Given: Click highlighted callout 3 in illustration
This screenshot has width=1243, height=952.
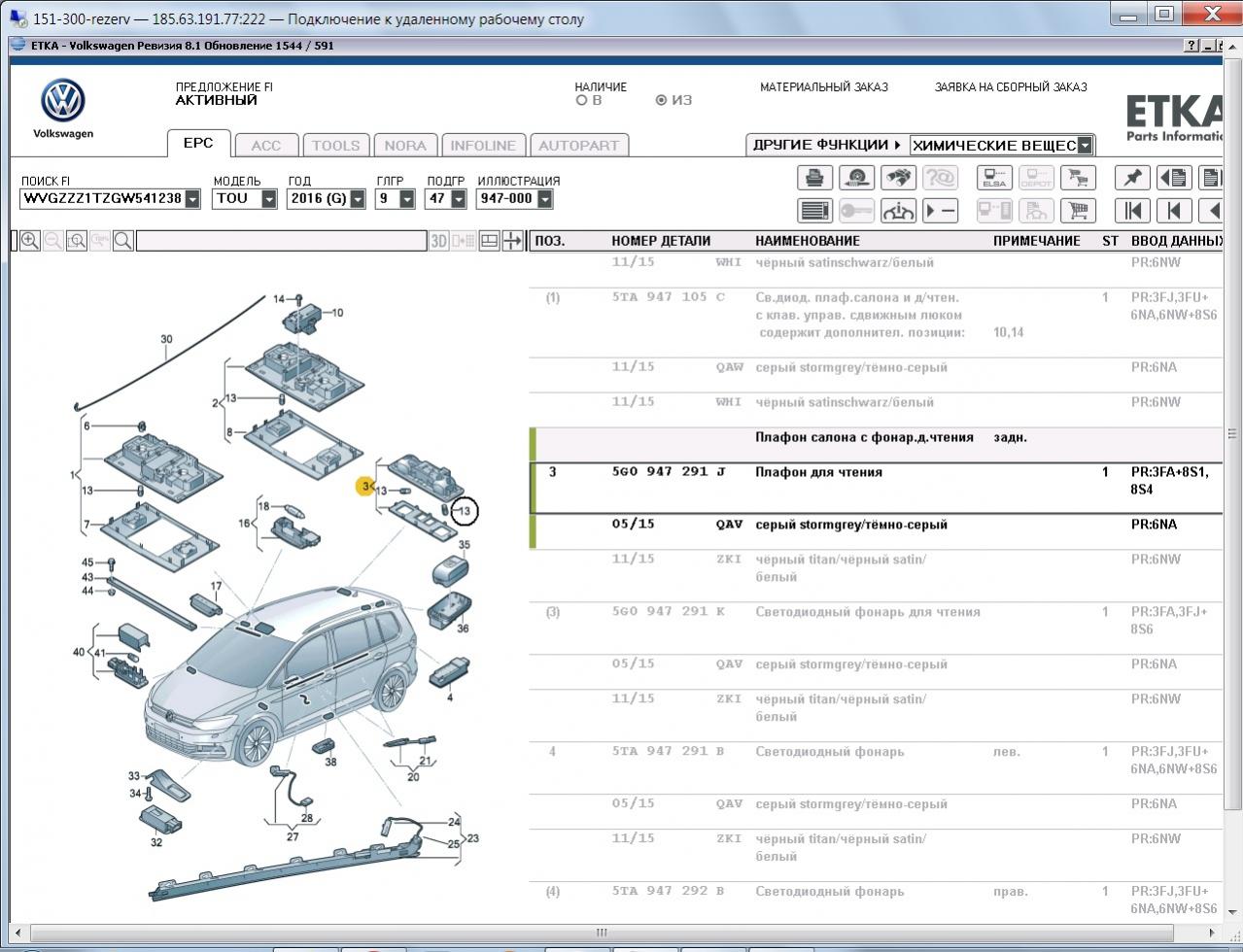Looking at the screenshot, I should 365,486.
